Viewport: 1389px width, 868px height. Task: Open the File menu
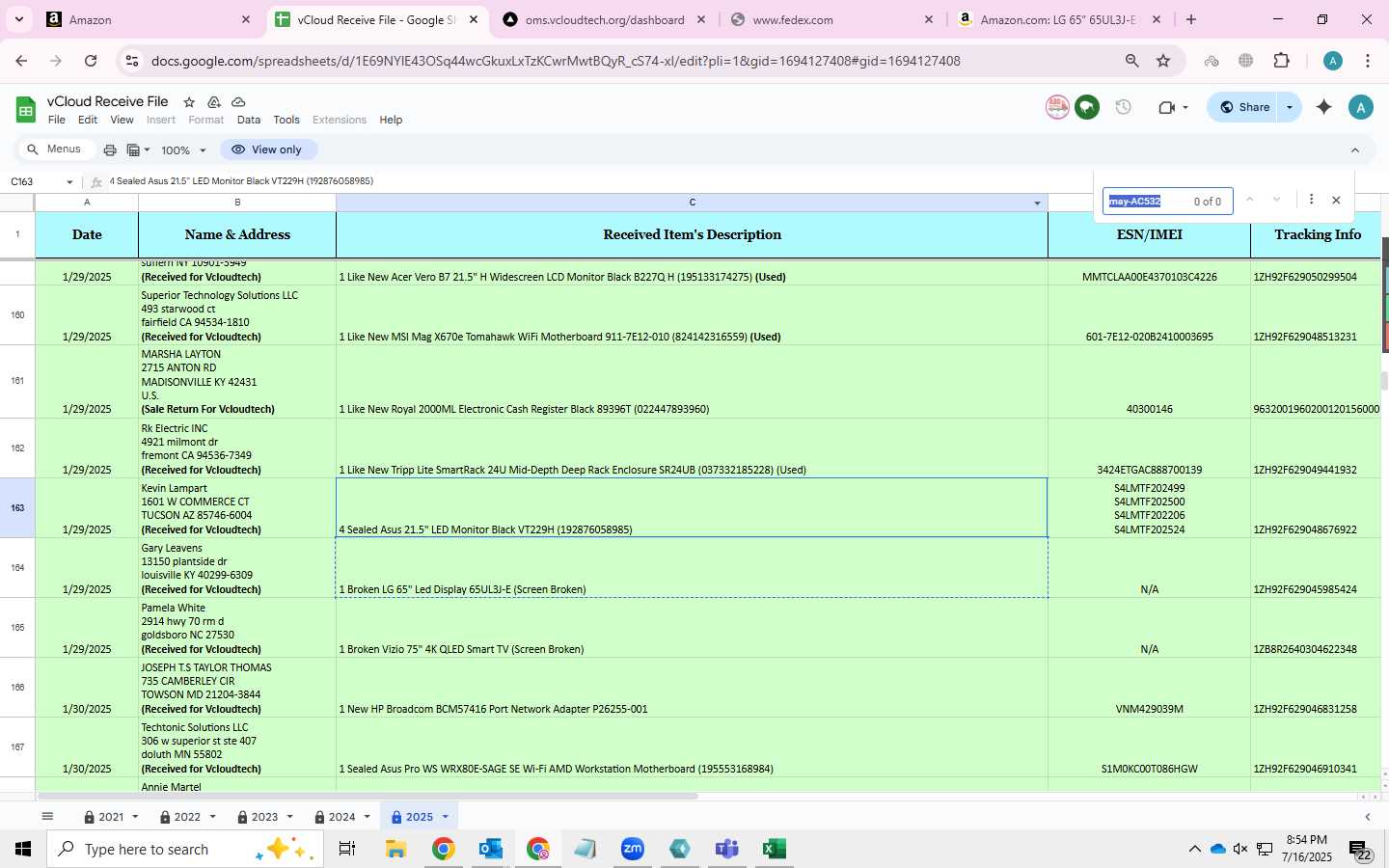click(x=57, y=120)
